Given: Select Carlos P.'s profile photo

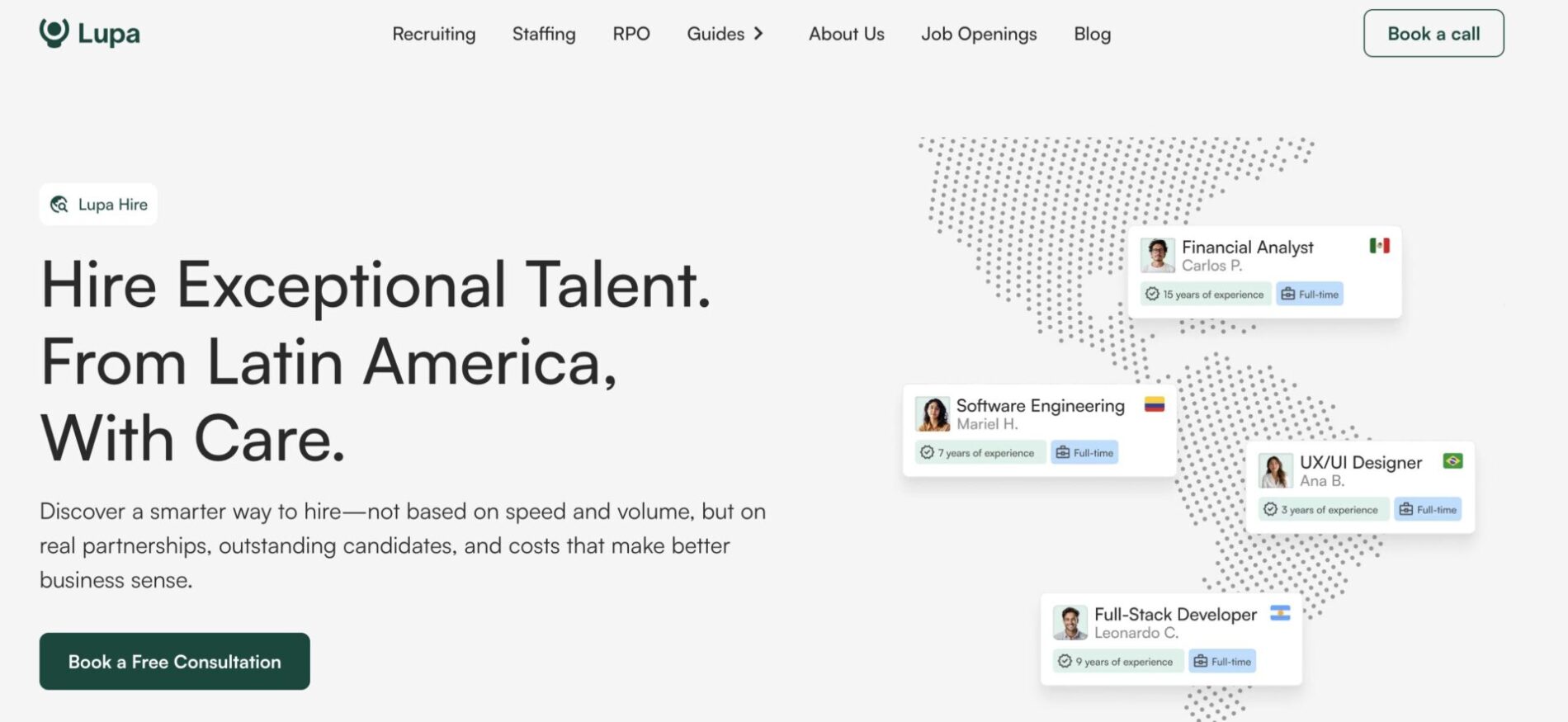Looking at the screenshot, I should pyautogui.click(x=1157, y=256).
